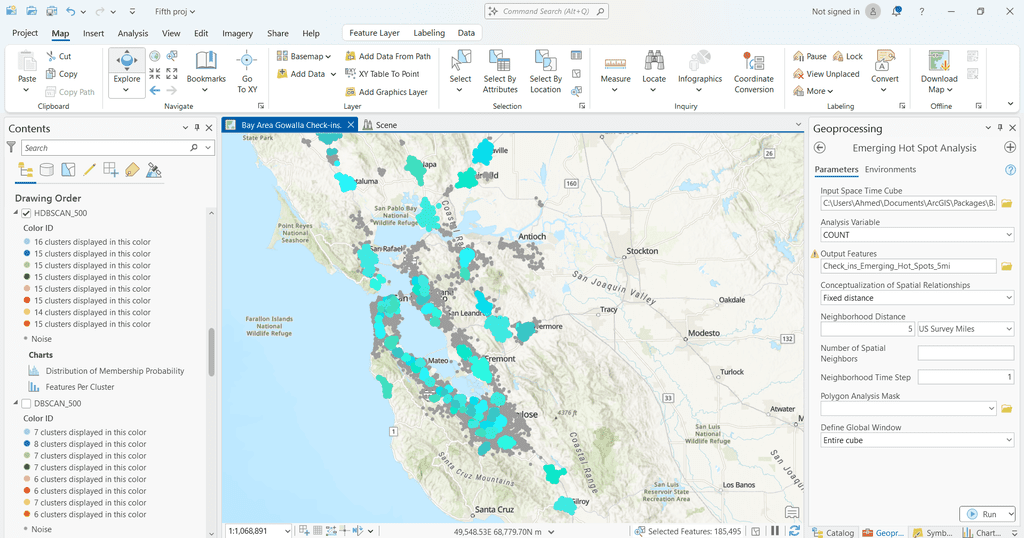Open the Catalog pane tab
1024x538 pixels.
click(833, 533)
